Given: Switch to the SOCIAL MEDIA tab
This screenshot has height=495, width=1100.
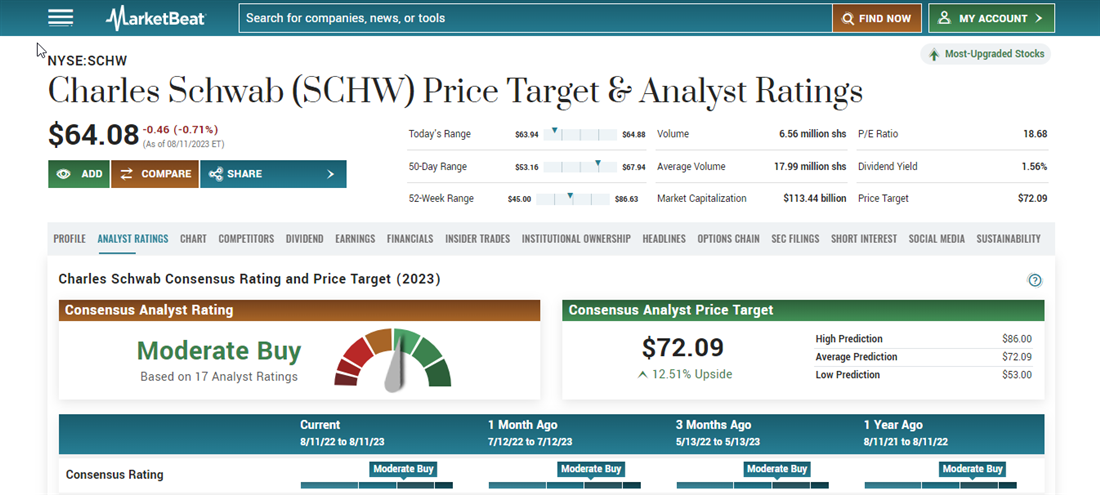Looking at the screenshot, I should (x=937, y=238).
